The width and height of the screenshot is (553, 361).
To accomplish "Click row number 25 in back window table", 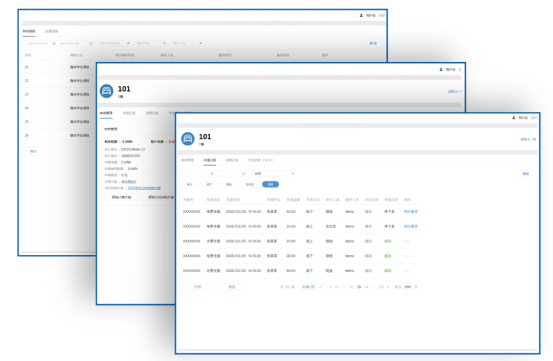I will 26,122.
